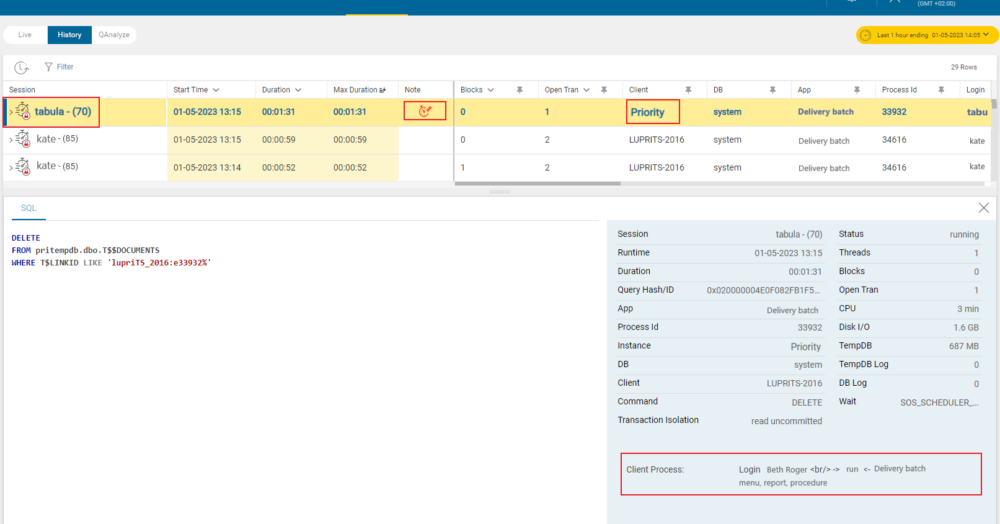Image resolution: width=1000 pixels, height=524 pixels.
Task: Click the Note column header
Action: 413,90
